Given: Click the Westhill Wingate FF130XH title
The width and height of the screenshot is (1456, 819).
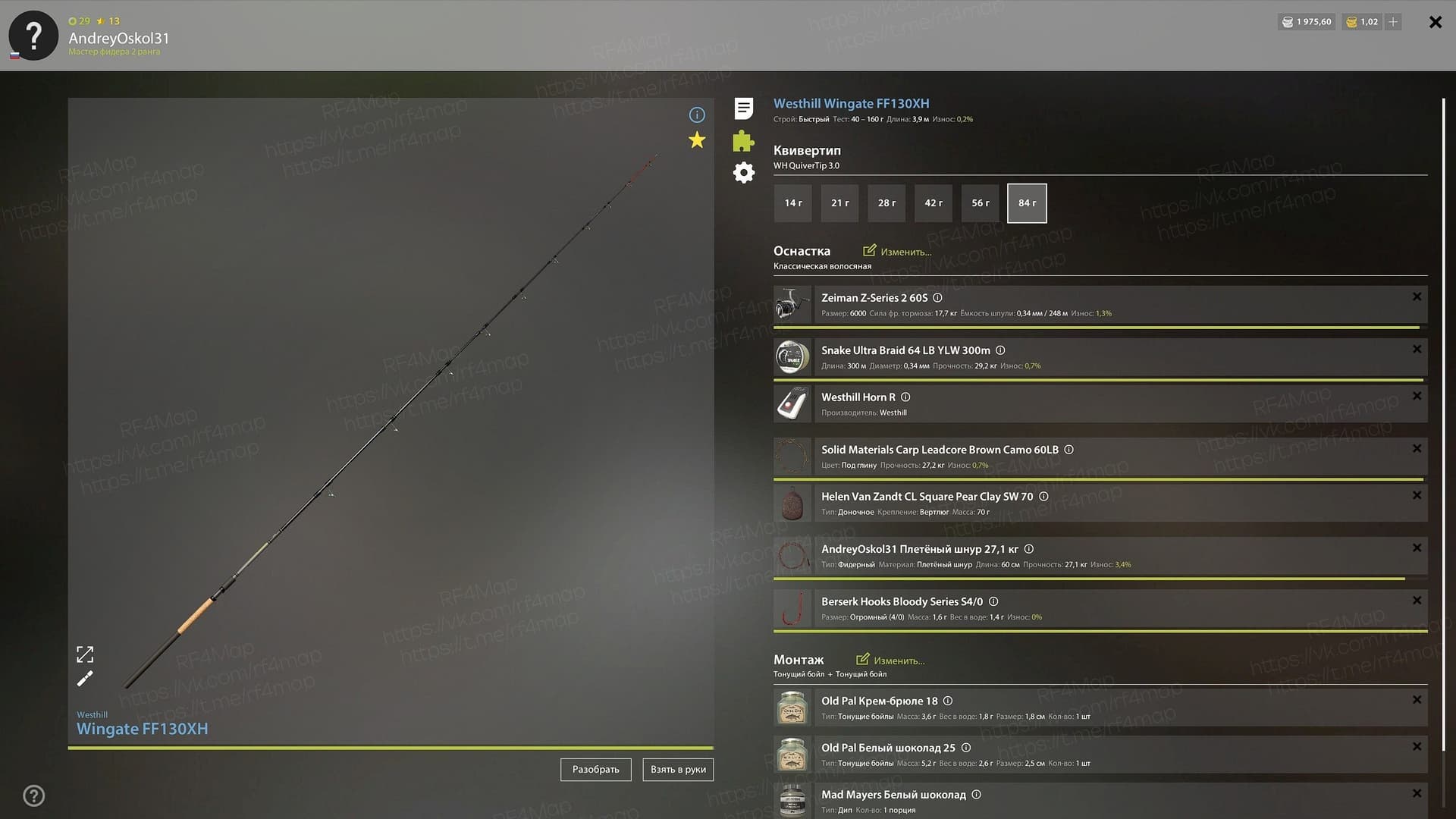Looking at the screenshot, I should pos(851,104).
